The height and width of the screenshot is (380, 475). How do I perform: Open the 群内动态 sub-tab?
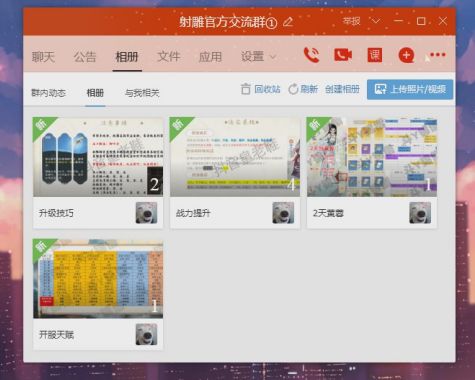(48, 93)
